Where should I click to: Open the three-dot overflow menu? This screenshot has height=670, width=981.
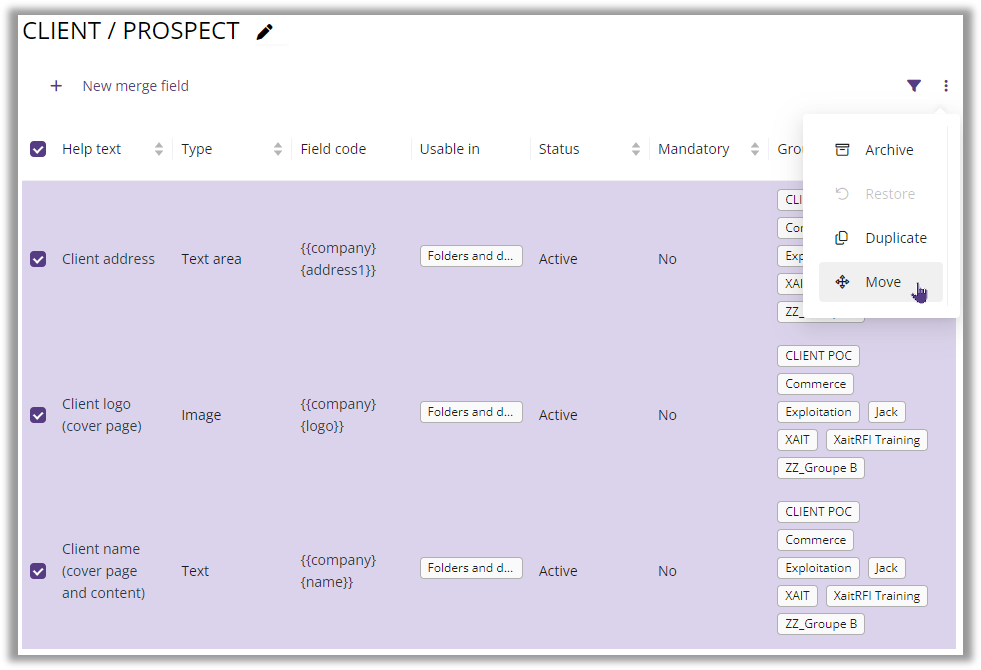point(946,86)
